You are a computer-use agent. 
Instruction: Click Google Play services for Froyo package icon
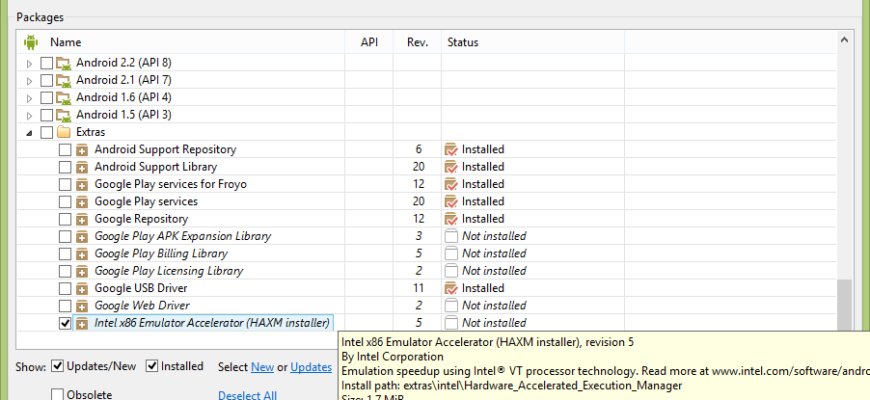[82, 184]
